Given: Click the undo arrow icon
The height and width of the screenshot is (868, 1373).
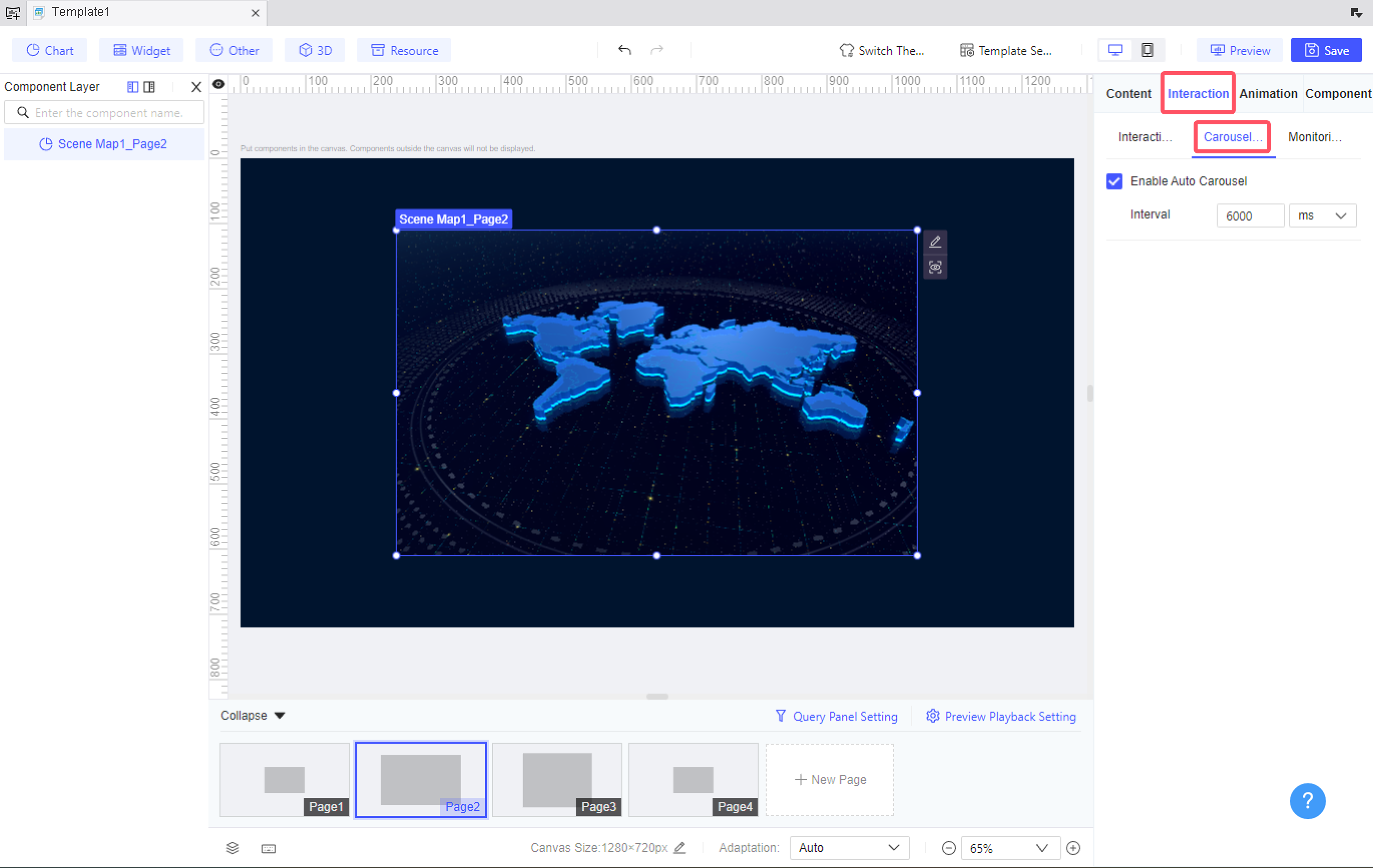Looking at the screenshot, I should [x=624, y=50].
